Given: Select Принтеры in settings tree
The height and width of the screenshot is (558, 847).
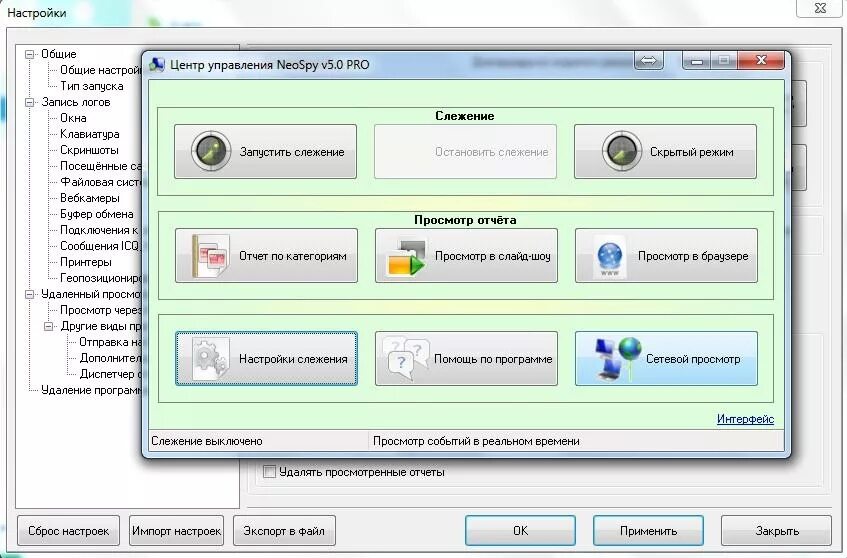Looking at the screenshot, I should point(86,262).
